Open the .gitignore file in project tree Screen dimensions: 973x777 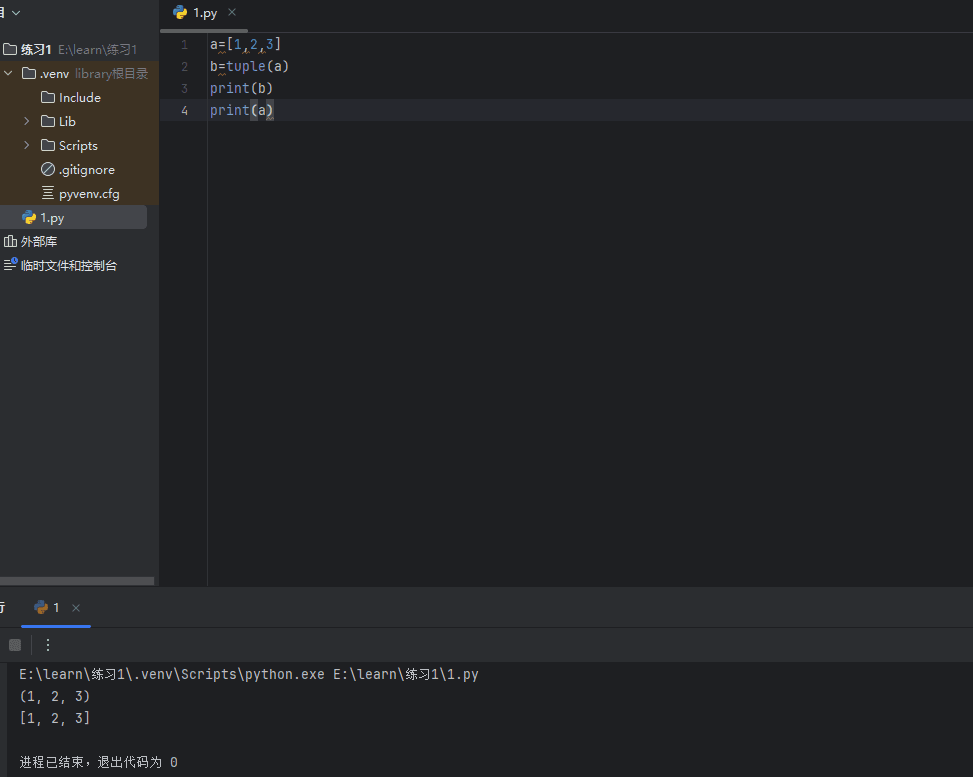pyautogui.click(x=86, y=170)
